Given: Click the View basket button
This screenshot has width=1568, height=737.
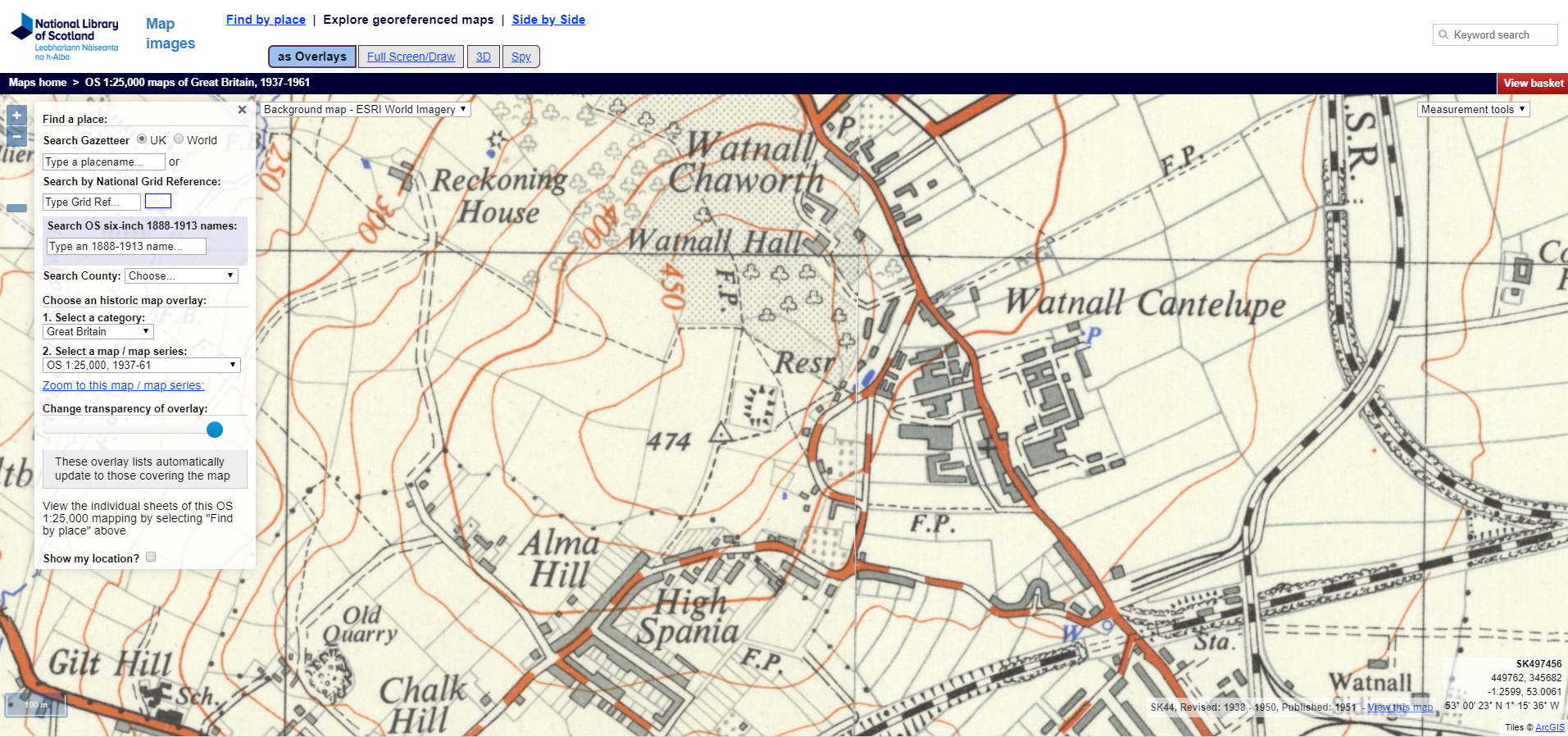Looking at the screenshot, I should tap(1533, 83).
